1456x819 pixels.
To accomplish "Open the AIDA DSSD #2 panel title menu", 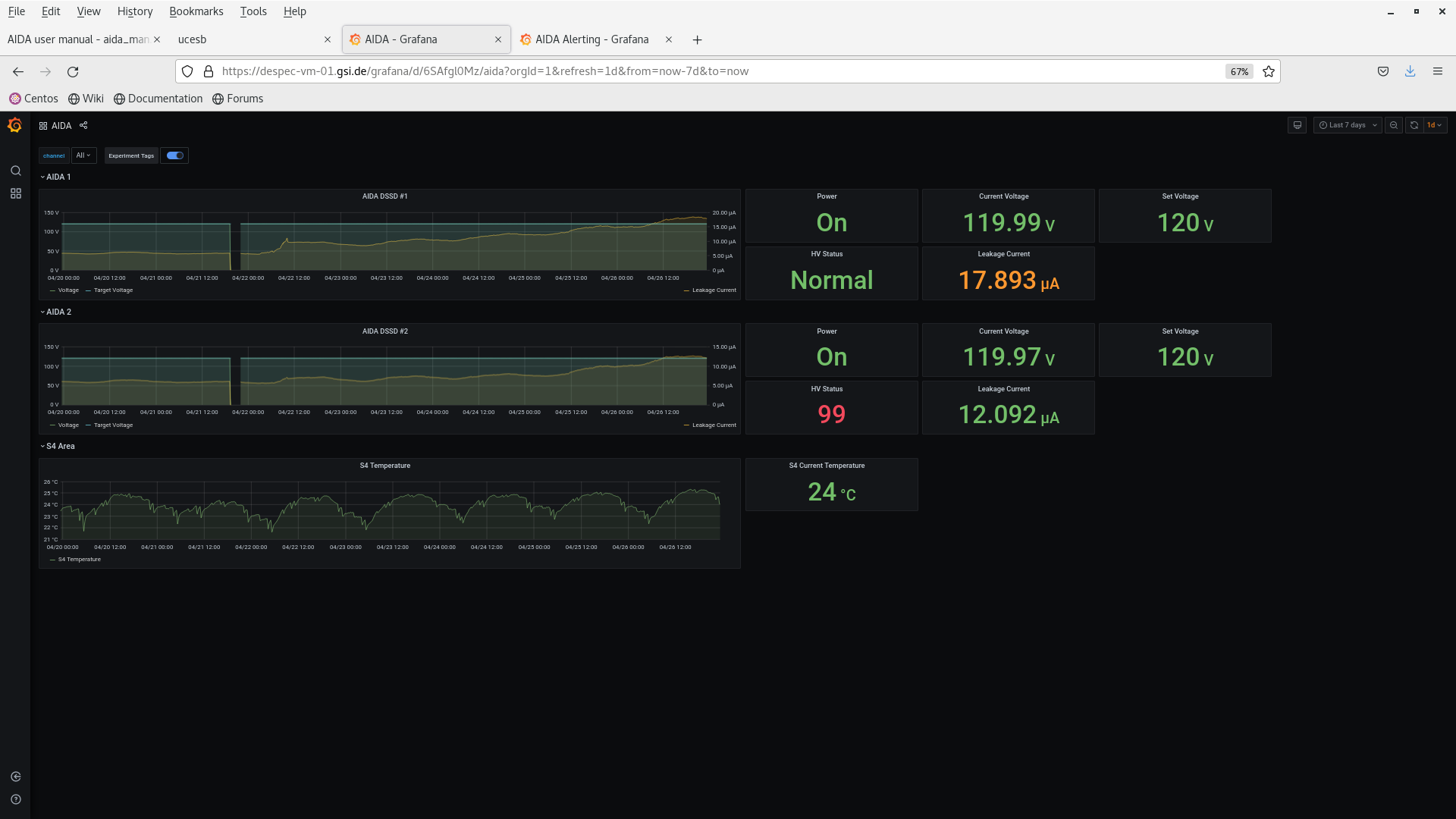I will 385,331.
